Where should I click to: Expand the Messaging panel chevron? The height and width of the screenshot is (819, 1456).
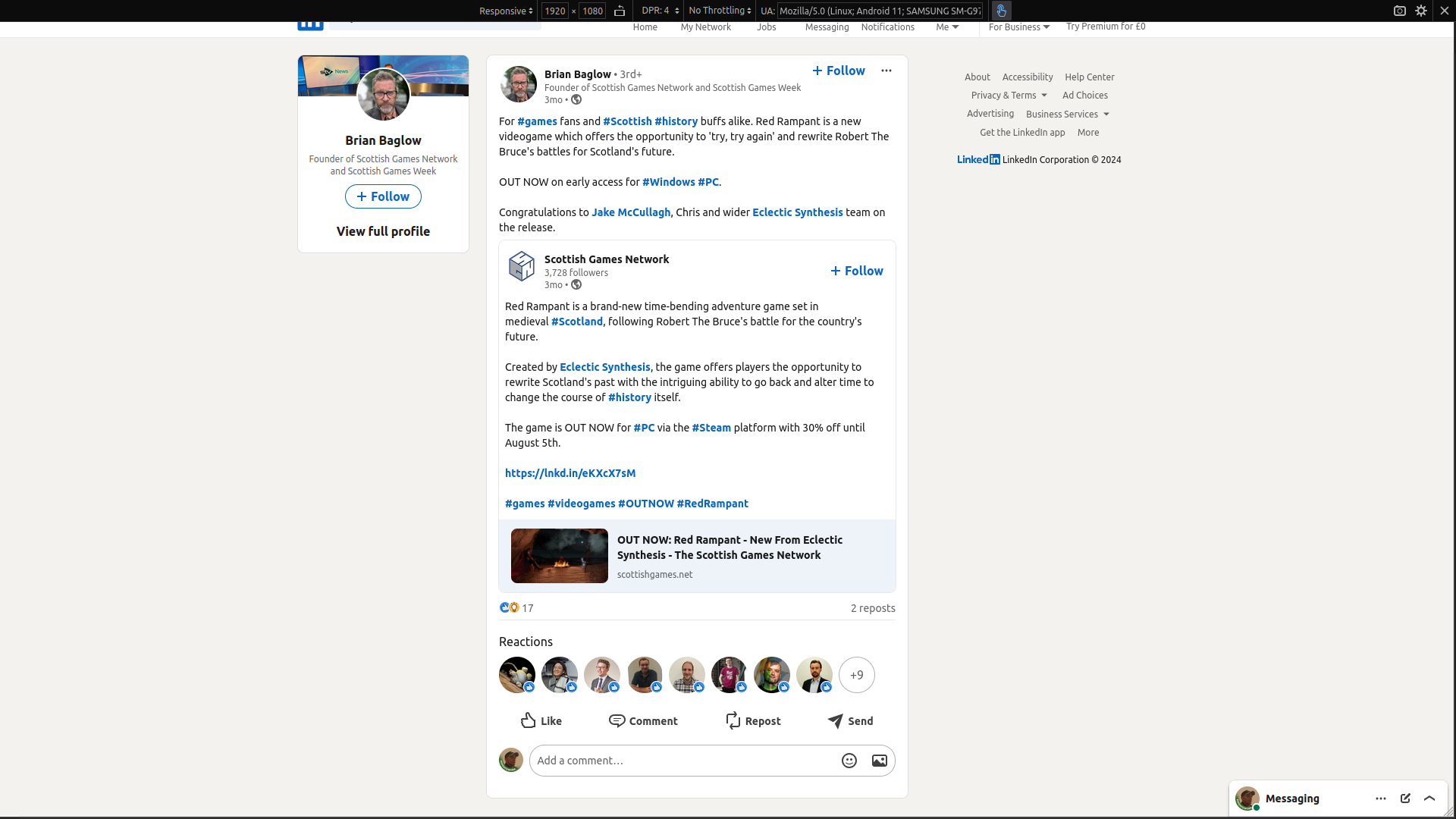1429,799
